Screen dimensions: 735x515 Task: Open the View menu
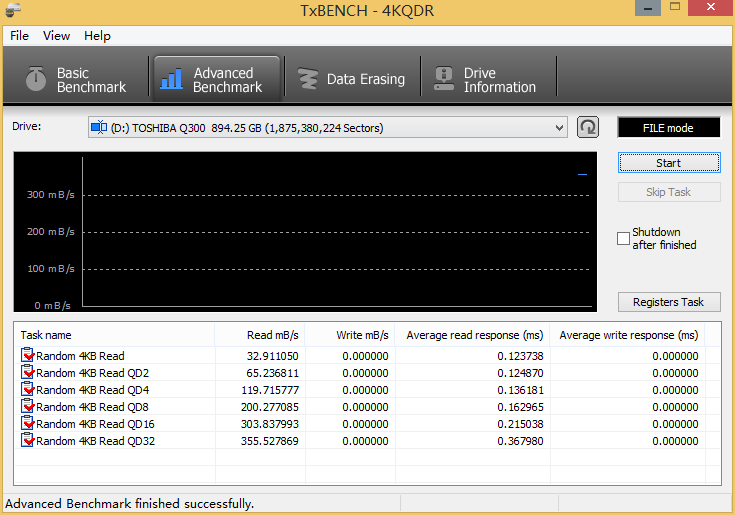[x=56, y=36]
